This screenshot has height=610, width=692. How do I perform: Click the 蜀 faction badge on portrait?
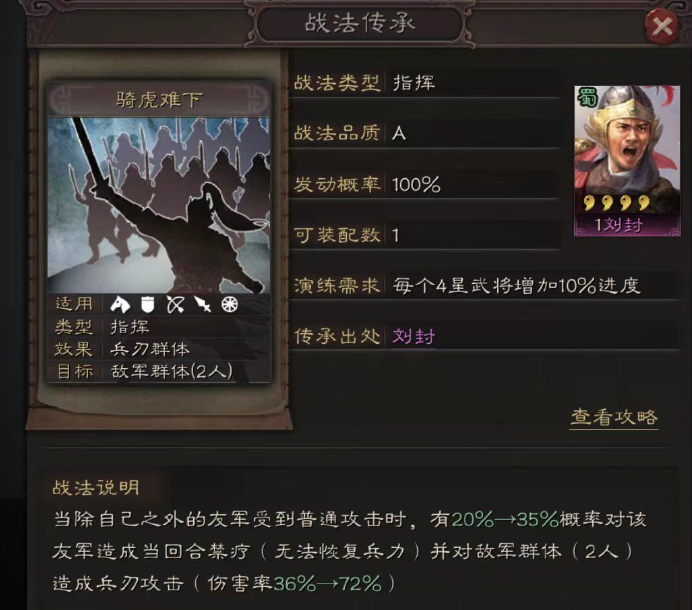tap(587, 99)
